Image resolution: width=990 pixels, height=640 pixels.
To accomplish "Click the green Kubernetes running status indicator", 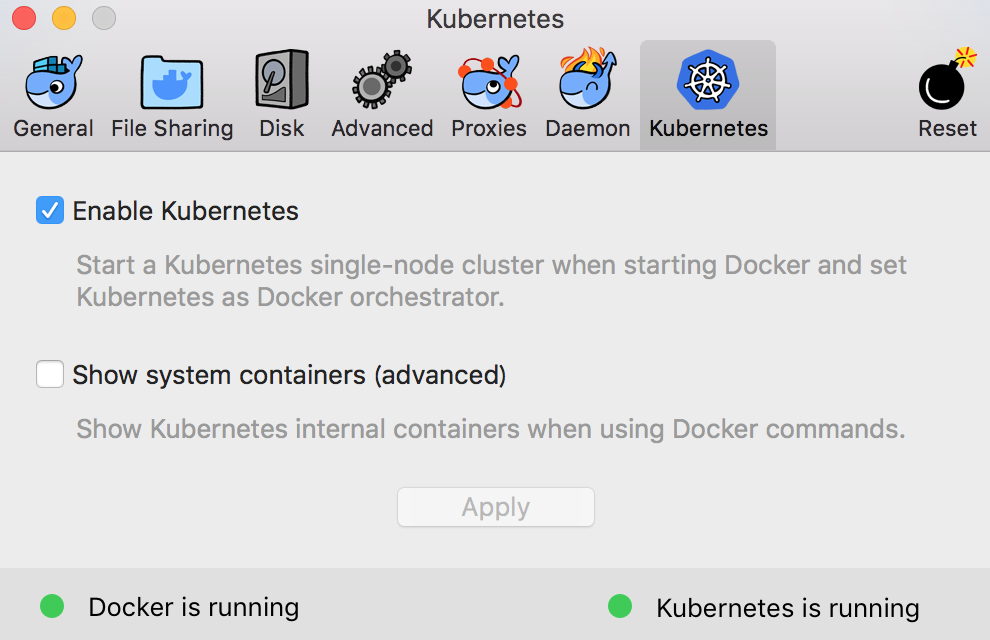I will click(619, 607).
